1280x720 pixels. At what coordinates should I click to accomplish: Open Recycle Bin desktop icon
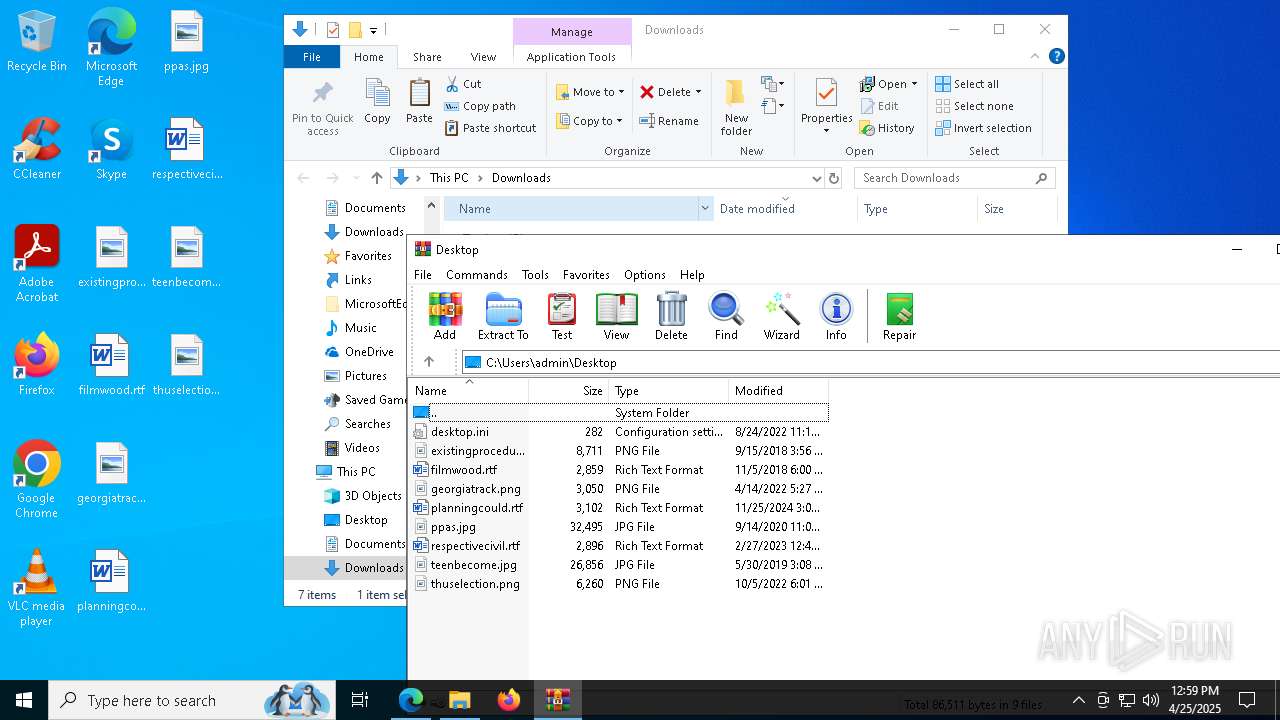point(37,42)
